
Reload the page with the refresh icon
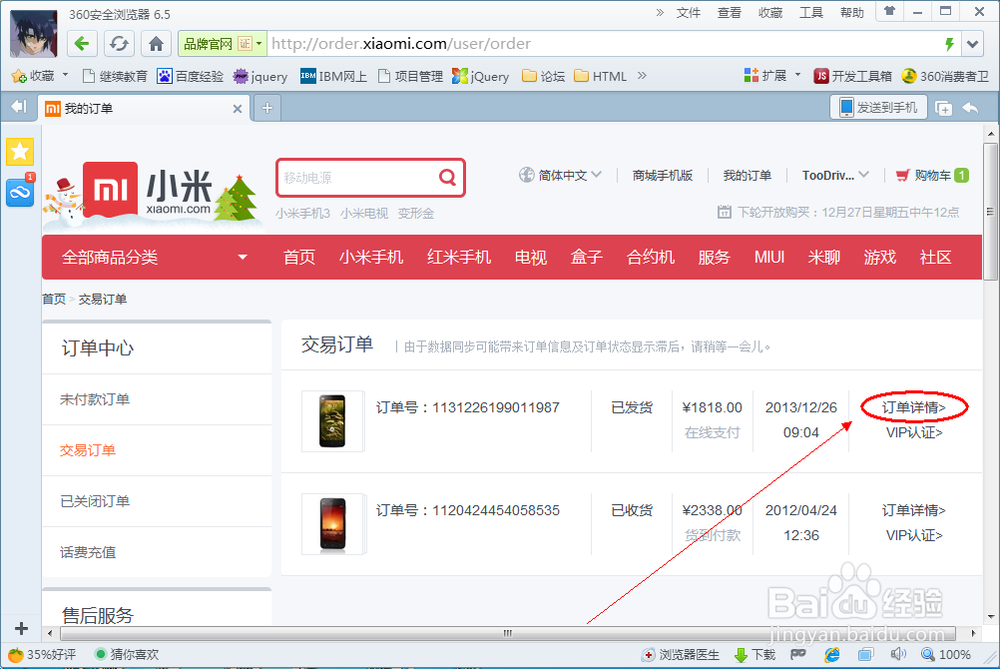[119, 43]
